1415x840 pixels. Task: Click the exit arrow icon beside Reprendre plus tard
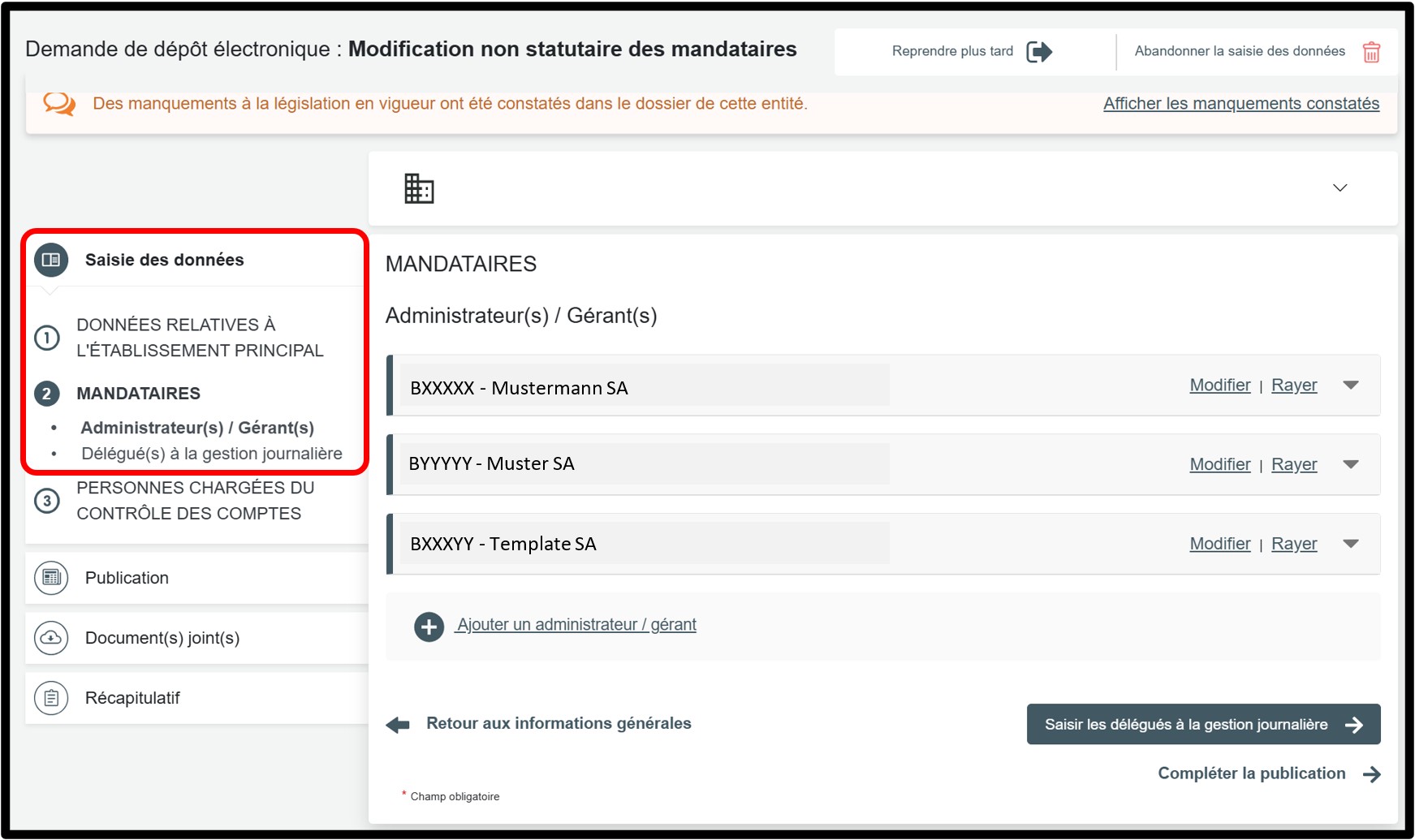point(1039,52)
